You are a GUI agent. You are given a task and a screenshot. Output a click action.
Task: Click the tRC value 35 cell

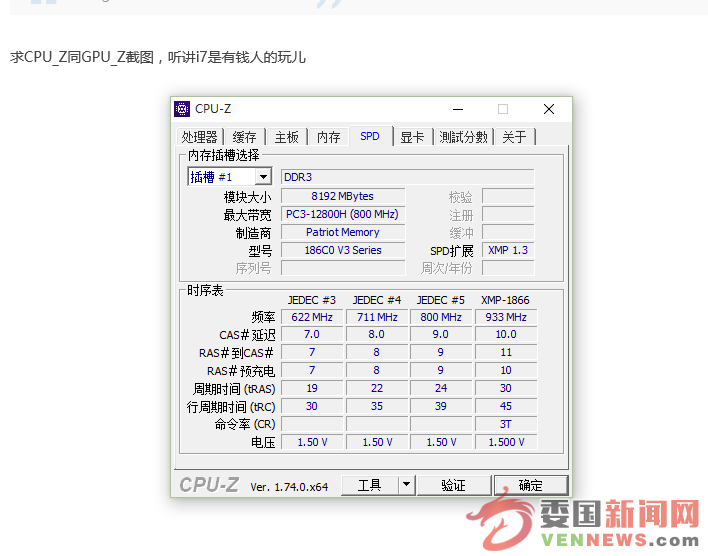tap(377, 406)
